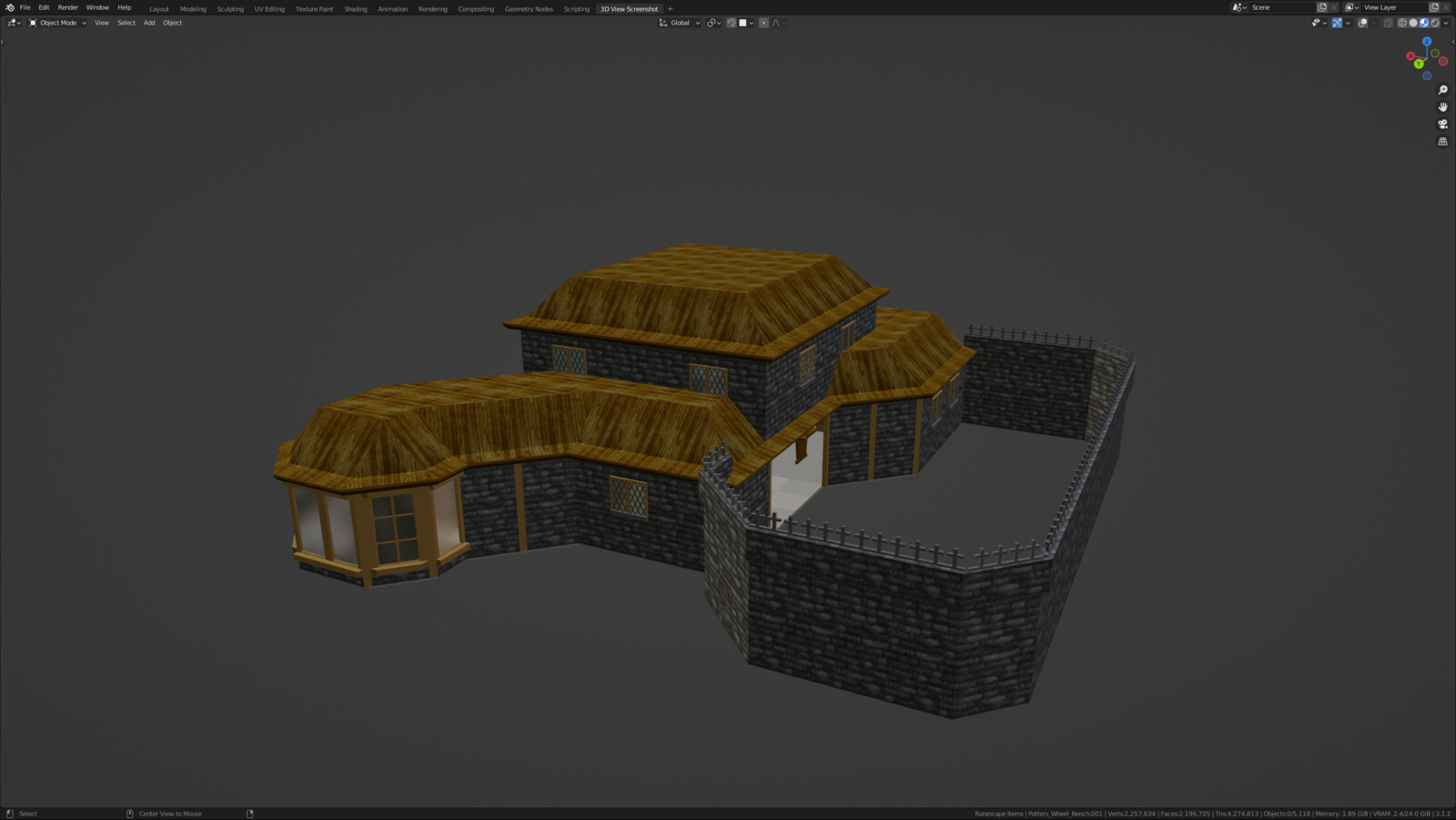This screenshot has width=1456, height=820.
Task: Expand the sidebar with the small arrow
Action: point(1453,42)
